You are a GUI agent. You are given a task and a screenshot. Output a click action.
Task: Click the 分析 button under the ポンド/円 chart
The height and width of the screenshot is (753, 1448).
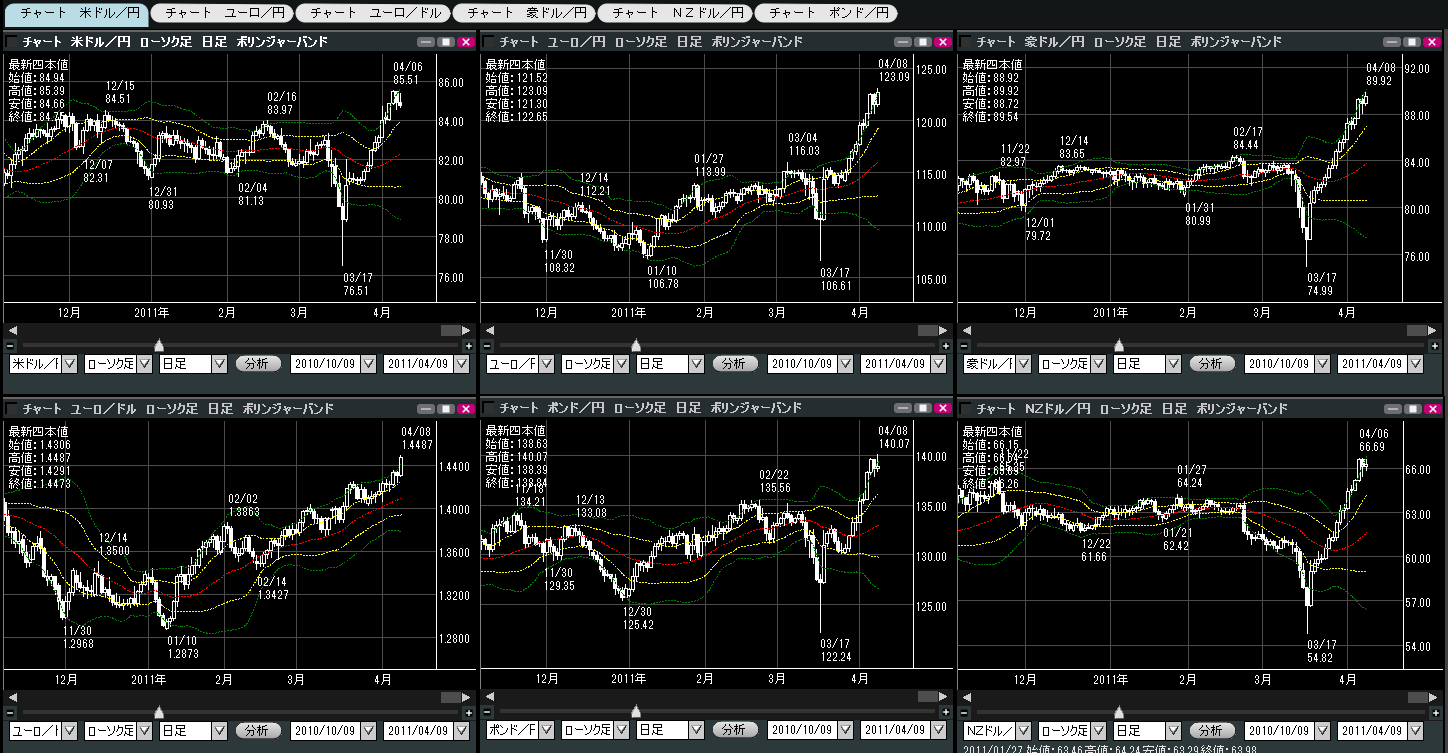[x=735, y=730]
